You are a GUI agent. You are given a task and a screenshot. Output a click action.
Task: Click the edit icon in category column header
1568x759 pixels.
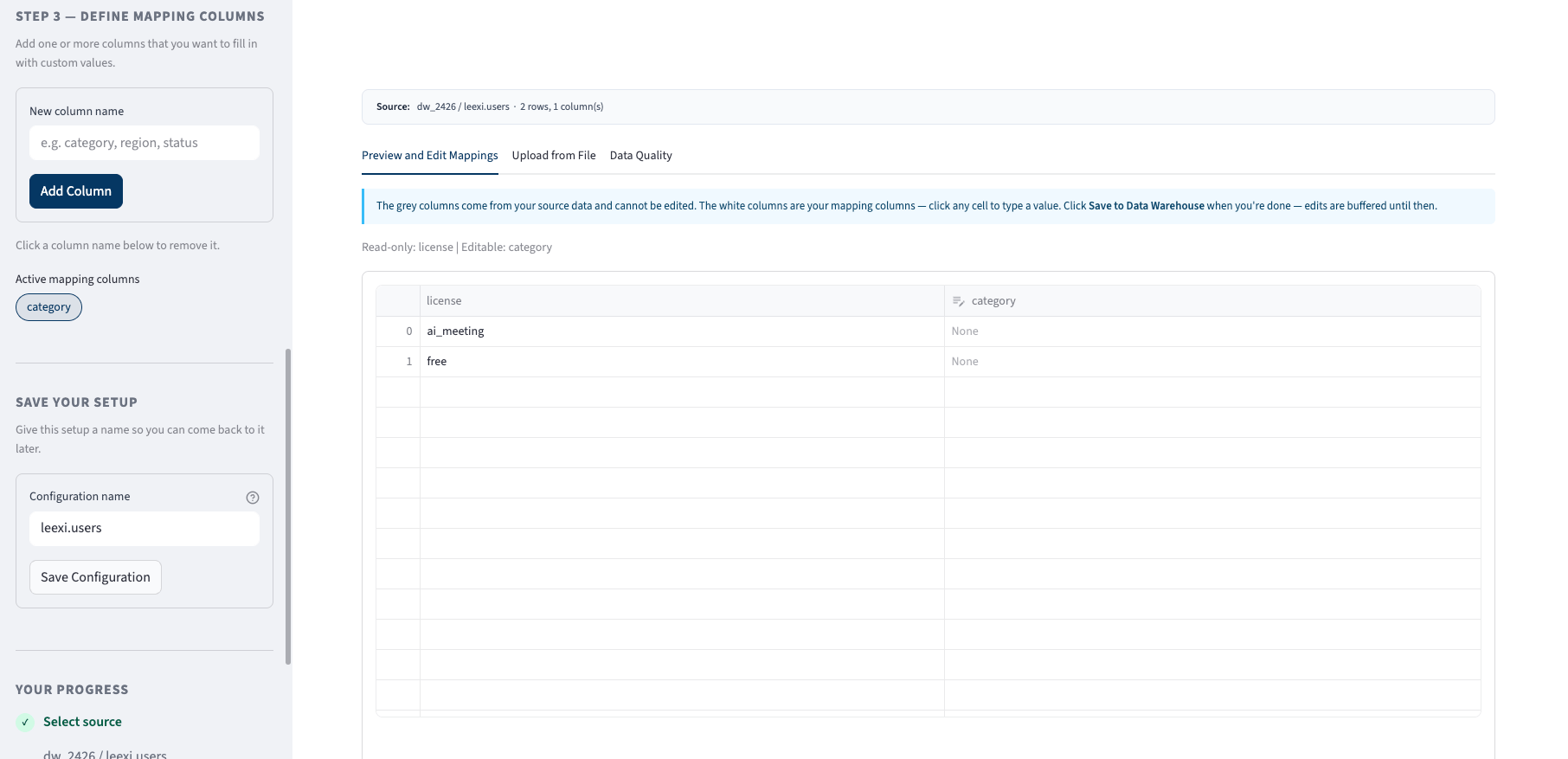point(959,301)
